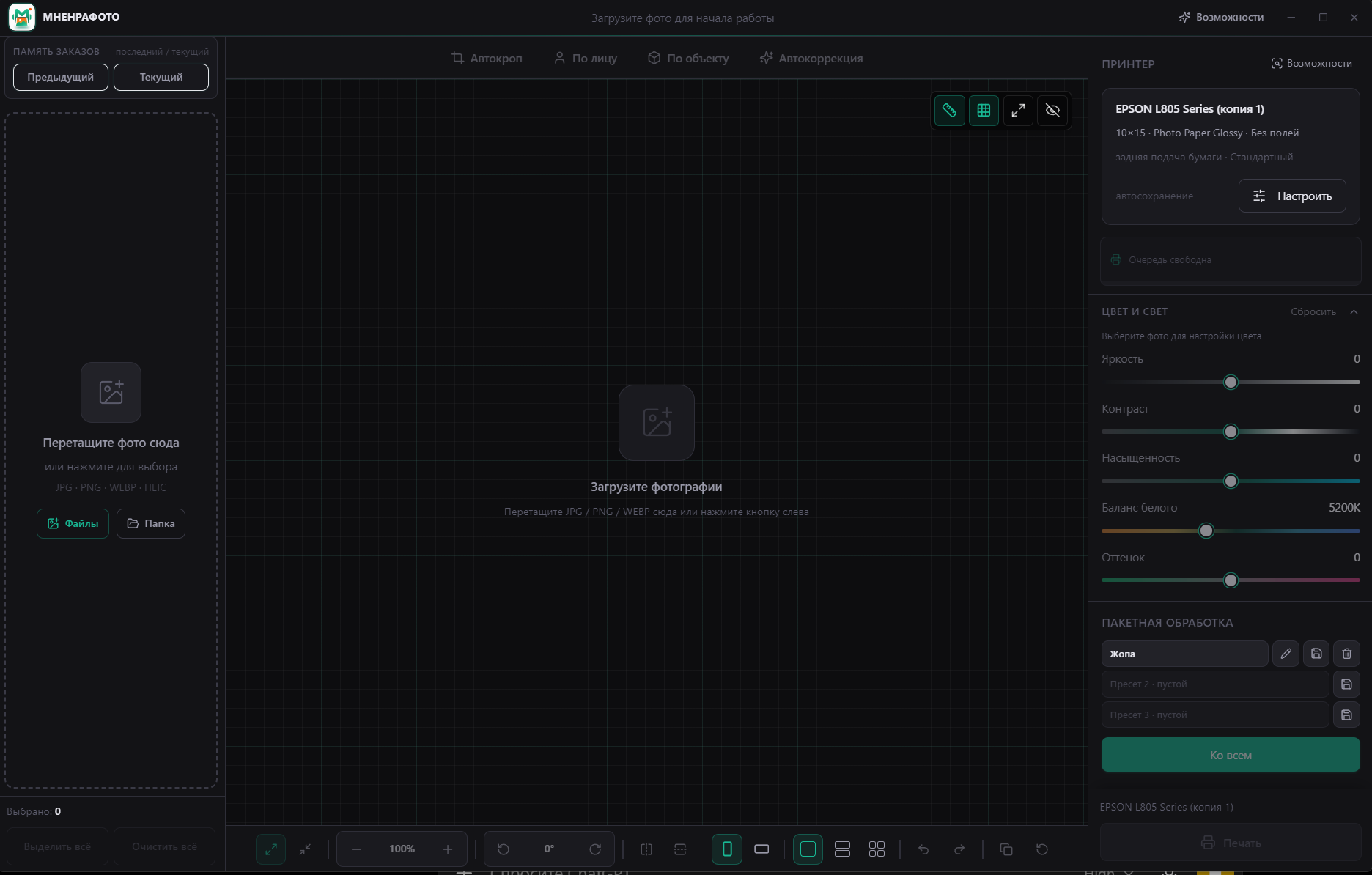Click the Контраст slider handle
This screenshot has width=1372, height=875.
point(1231,432)
